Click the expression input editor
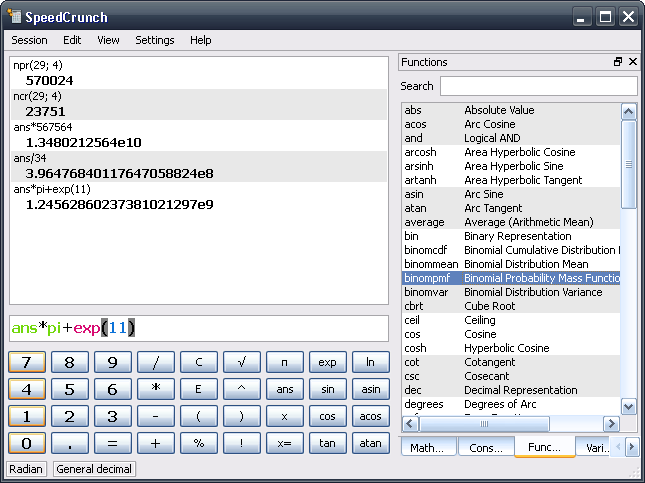Image resolution: width=645 pixels, height=483 pixels. point(199,328)
